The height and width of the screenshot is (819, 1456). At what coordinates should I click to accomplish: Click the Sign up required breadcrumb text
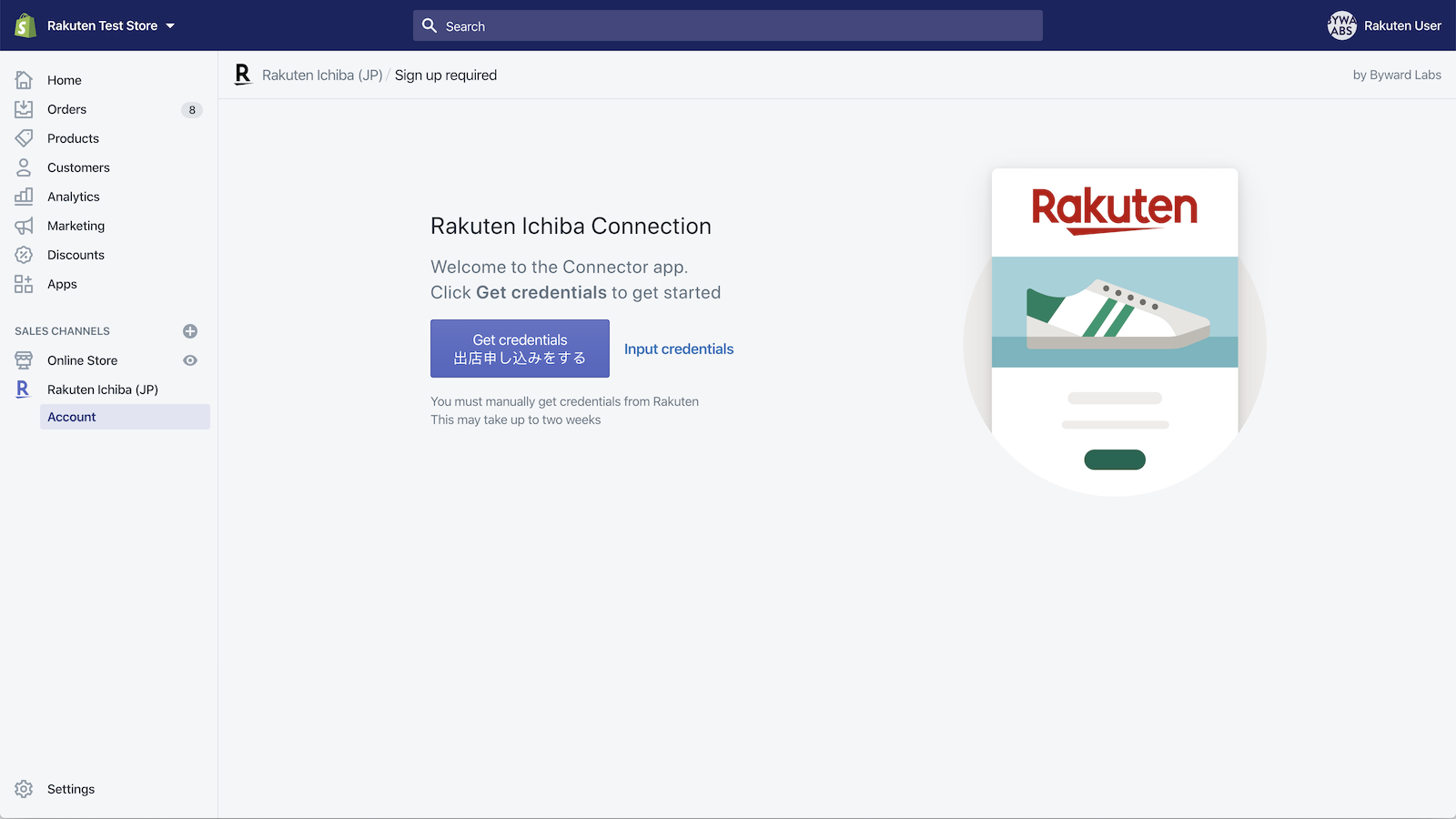pos(446,75)
